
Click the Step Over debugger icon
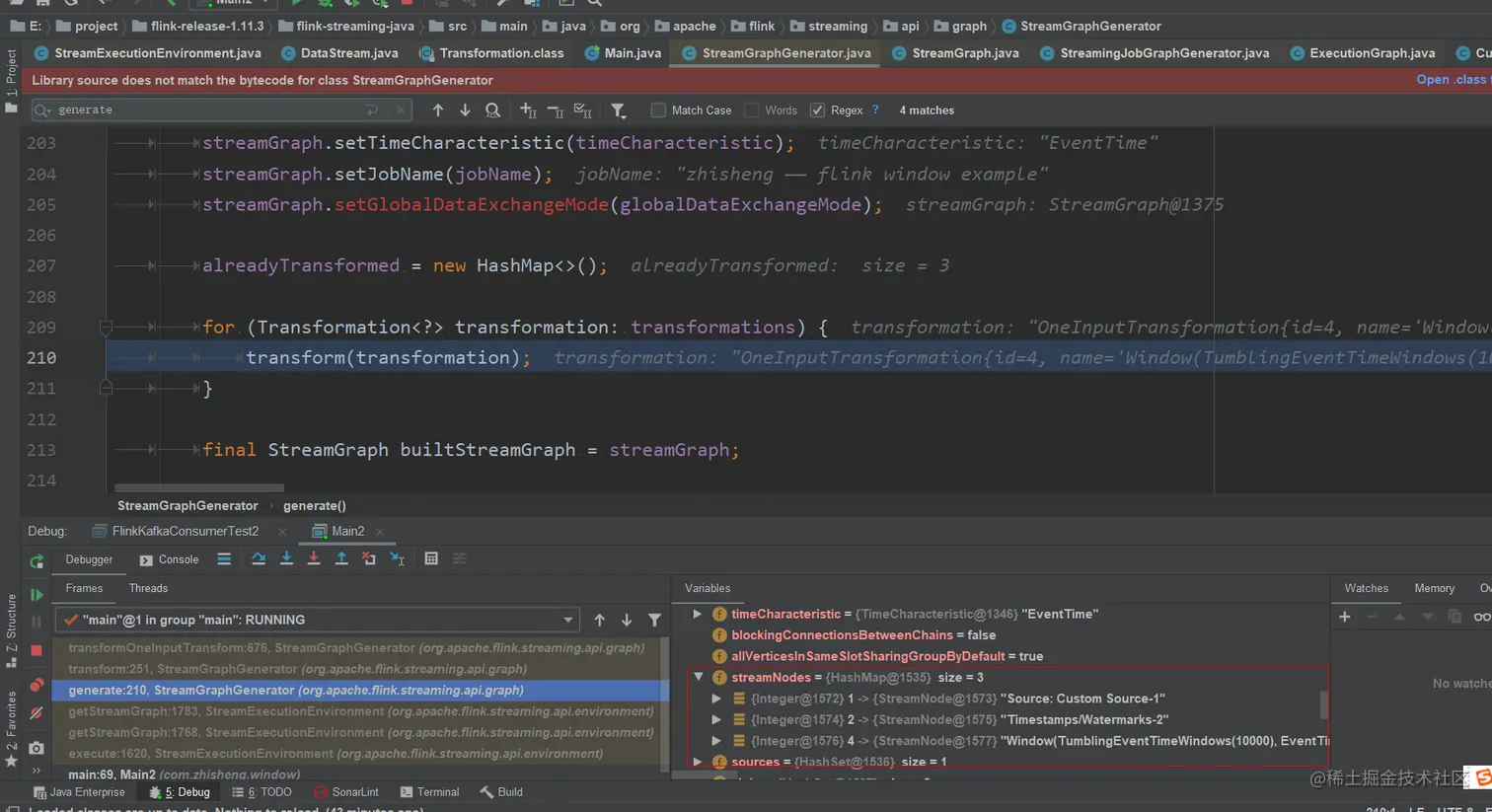click(259, 559)
